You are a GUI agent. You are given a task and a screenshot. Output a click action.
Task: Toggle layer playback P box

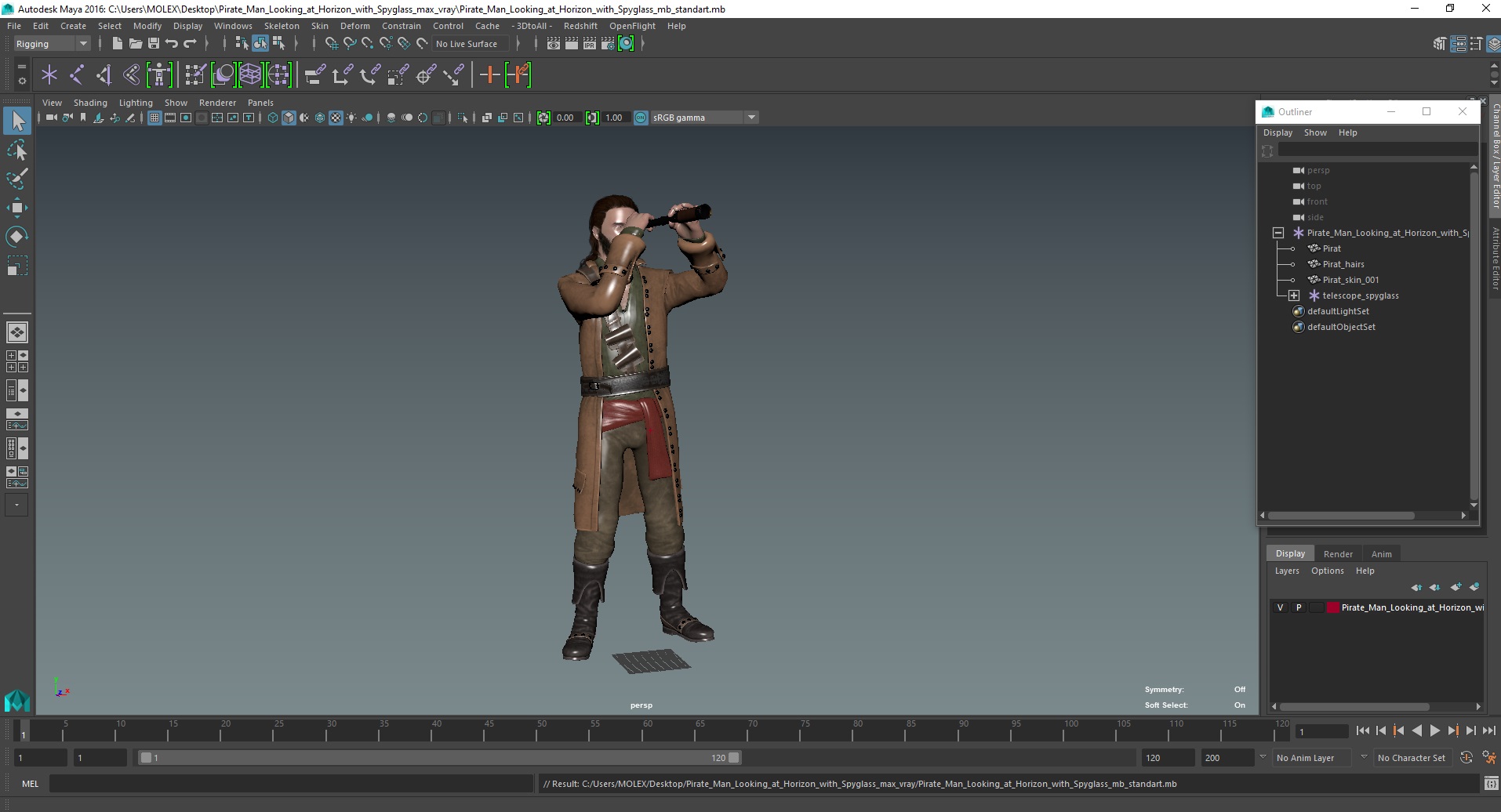1299,607
